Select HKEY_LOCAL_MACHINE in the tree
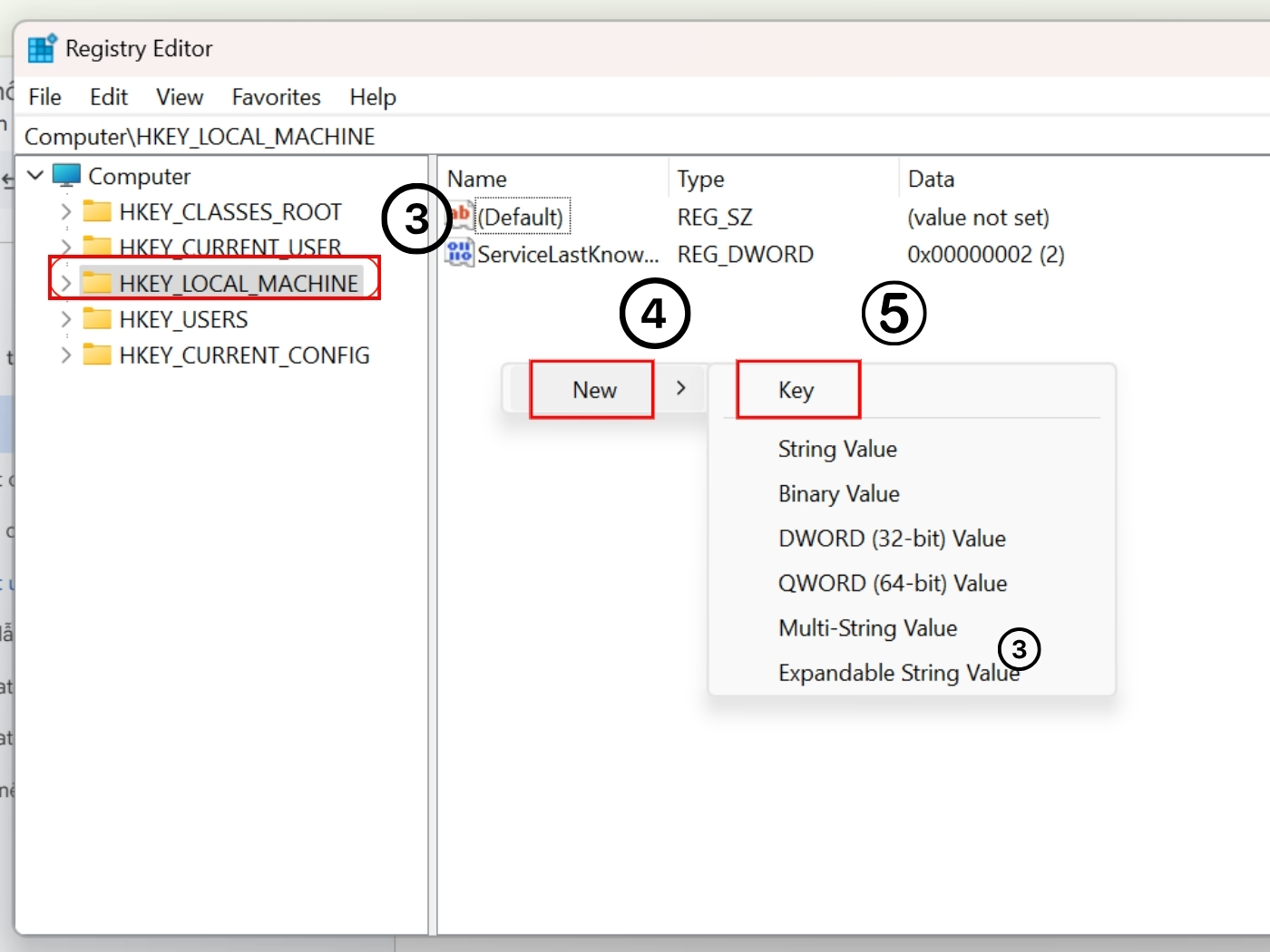The image size is (1270, 952). 239,284
